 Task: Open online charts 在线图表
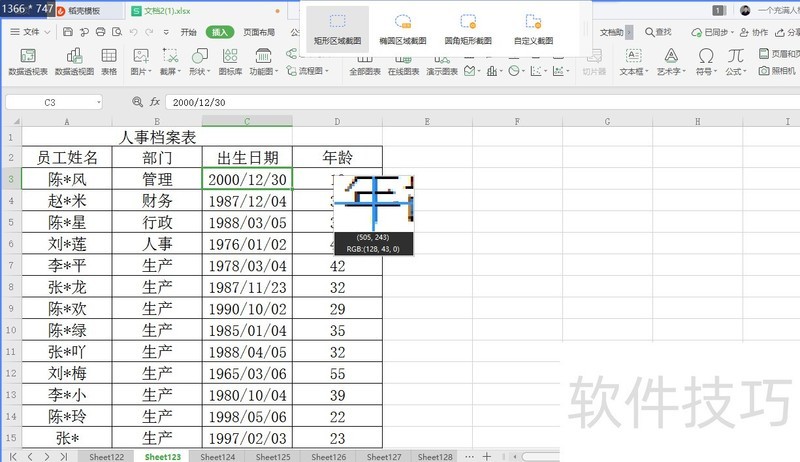(x=403, y=67)
